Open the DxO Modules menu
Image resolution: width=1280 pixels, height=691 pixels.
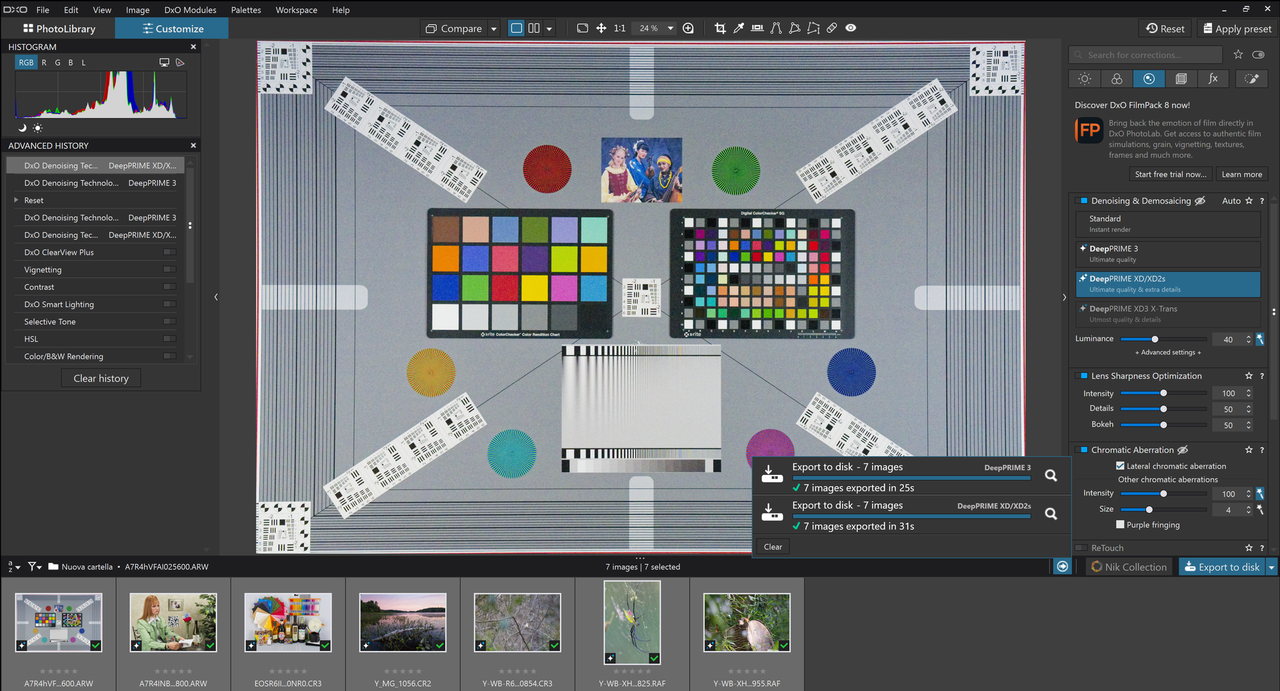click(x=190, y=10)
